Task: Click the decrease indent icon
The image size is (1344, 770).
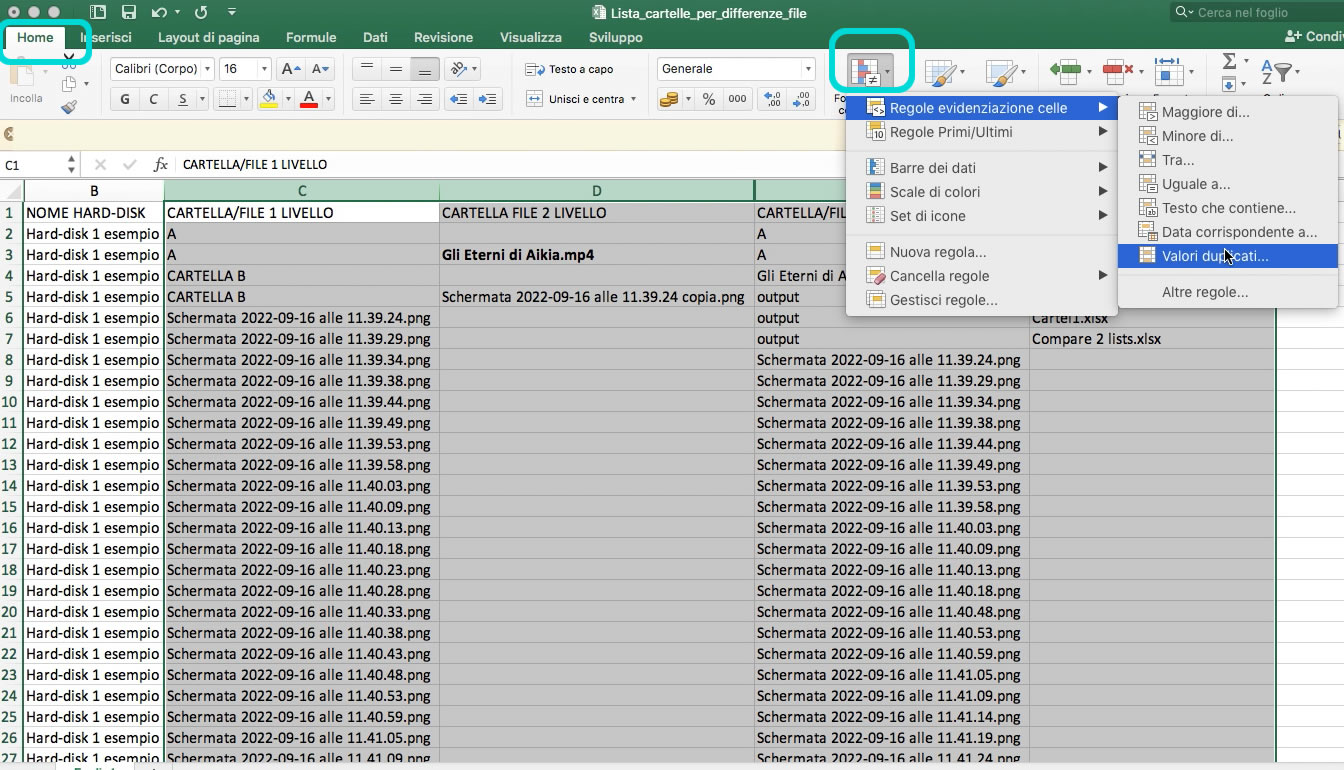Action: [x=459, y=99]
